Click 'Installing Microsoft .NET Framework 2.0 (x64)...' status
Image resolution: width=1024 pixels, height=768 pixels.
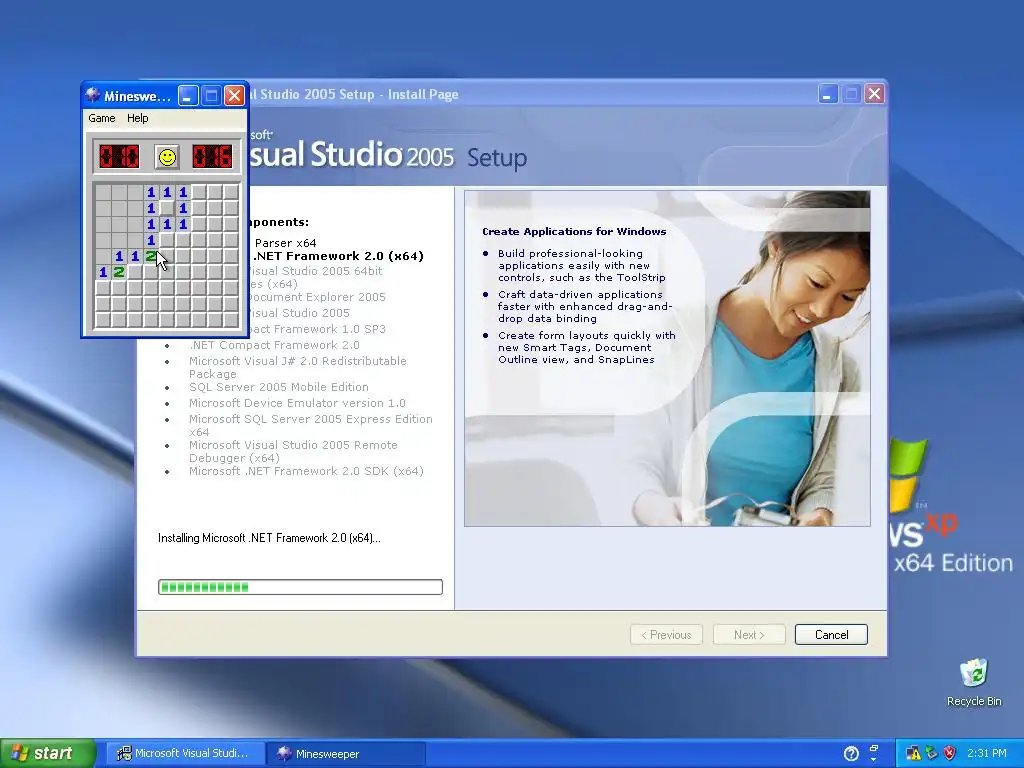tap(269, 538)
